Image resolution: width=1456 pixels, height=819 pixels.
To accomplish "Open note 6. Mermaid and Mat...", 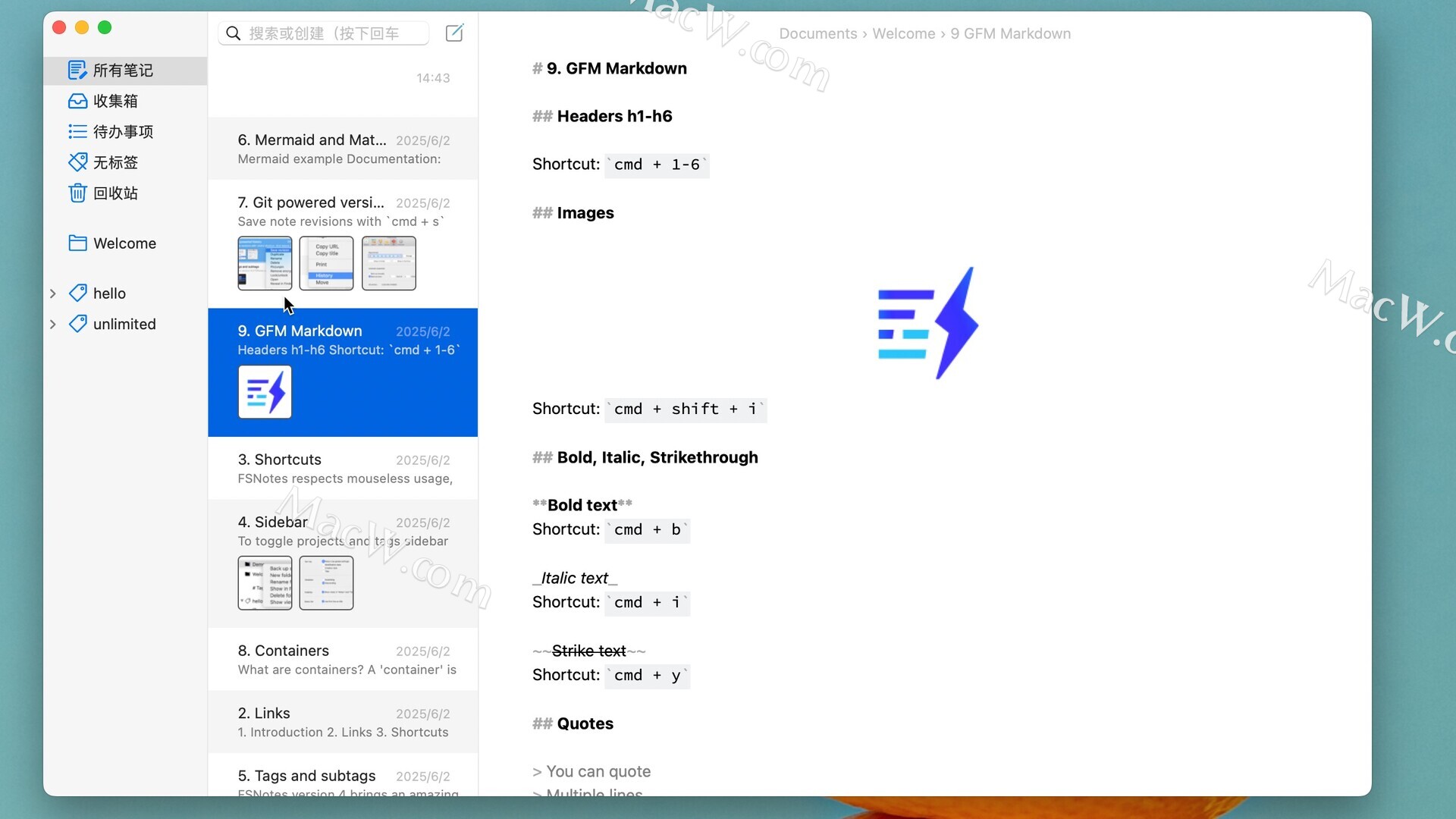I will 343,149.
